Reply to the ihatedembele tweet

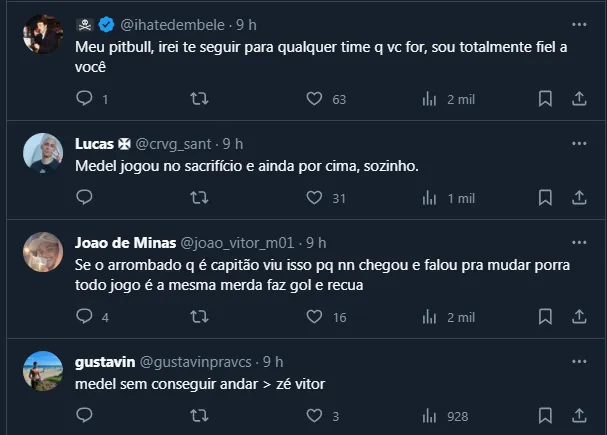point(85,99)
